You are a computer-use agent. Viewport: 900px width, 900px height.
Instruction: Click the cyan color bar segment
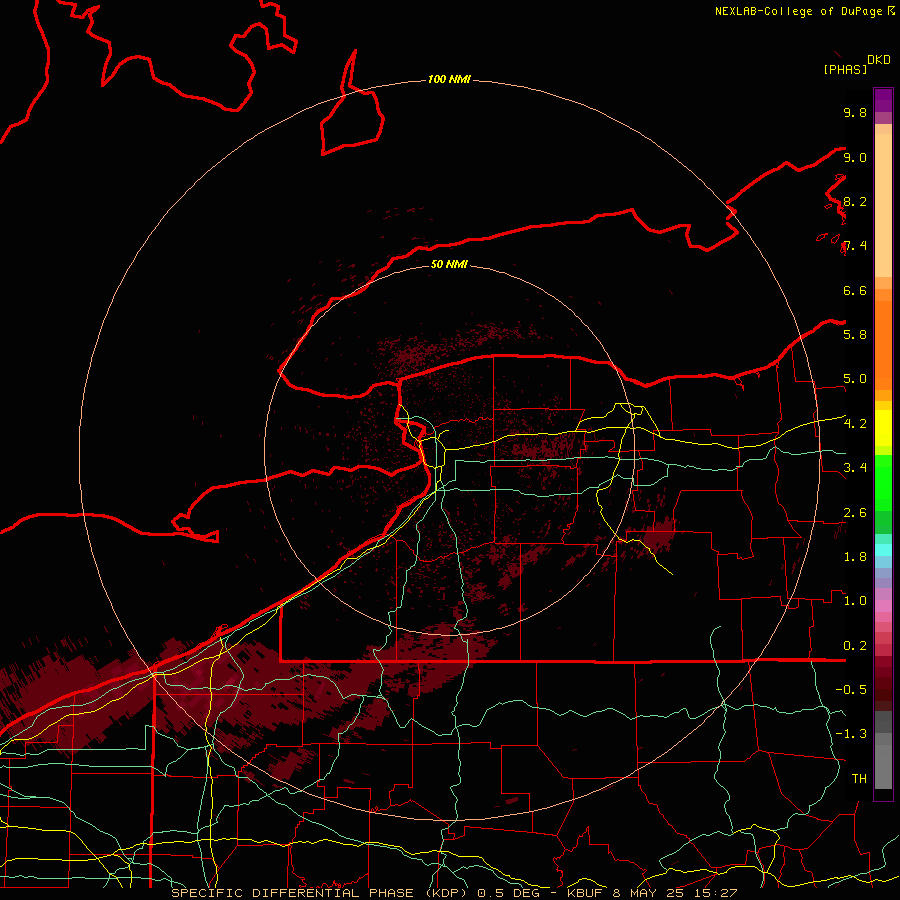(x=883, y=550)
